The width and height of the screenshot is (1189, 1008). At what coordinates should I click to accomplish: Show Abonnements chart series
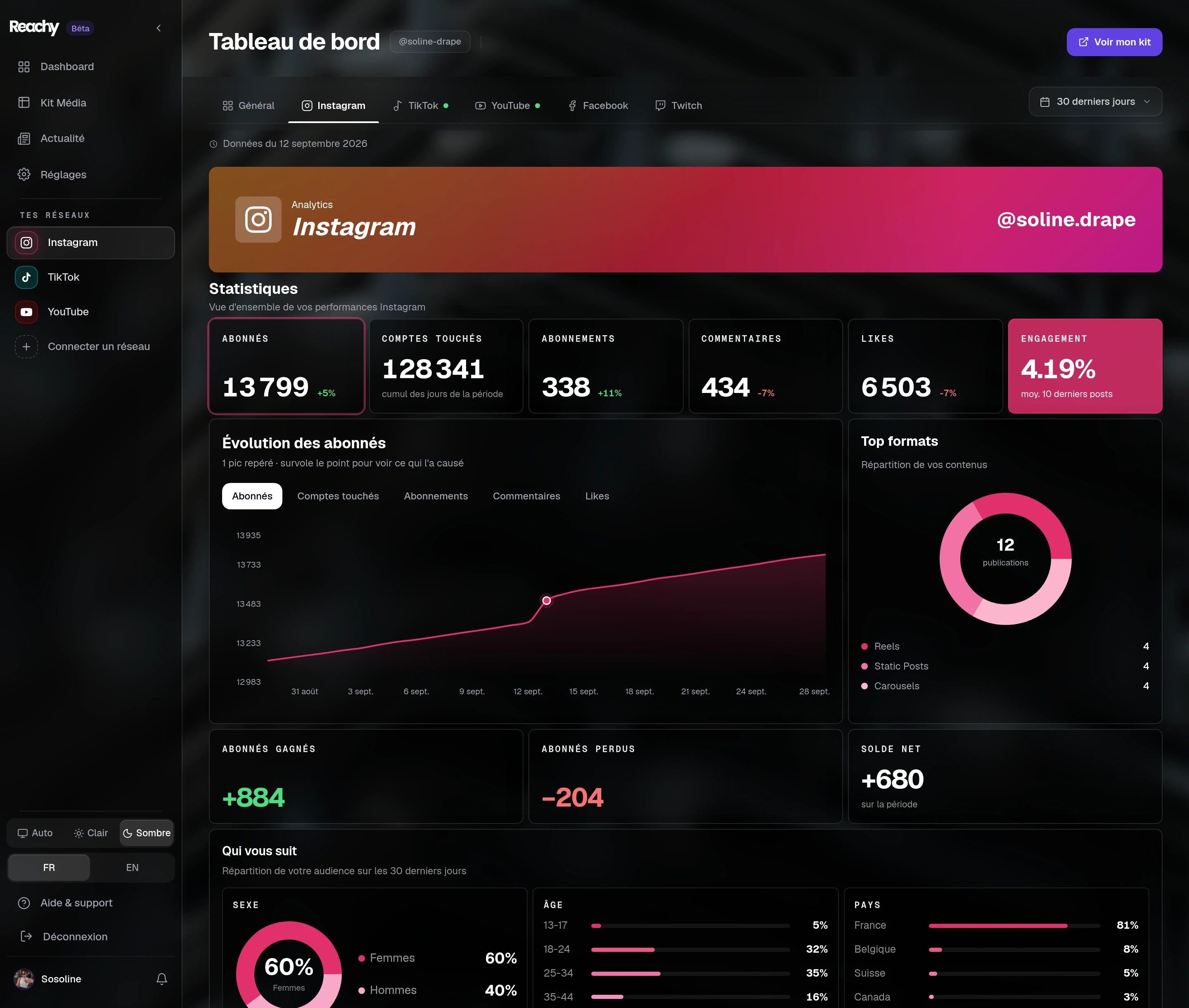pos(436,496)
